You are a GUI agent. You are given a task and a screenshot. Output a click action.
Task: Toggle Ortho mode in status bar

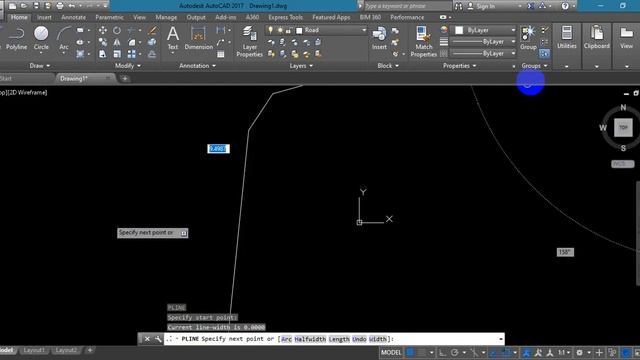pyautogui.click(x=442, y=352)
